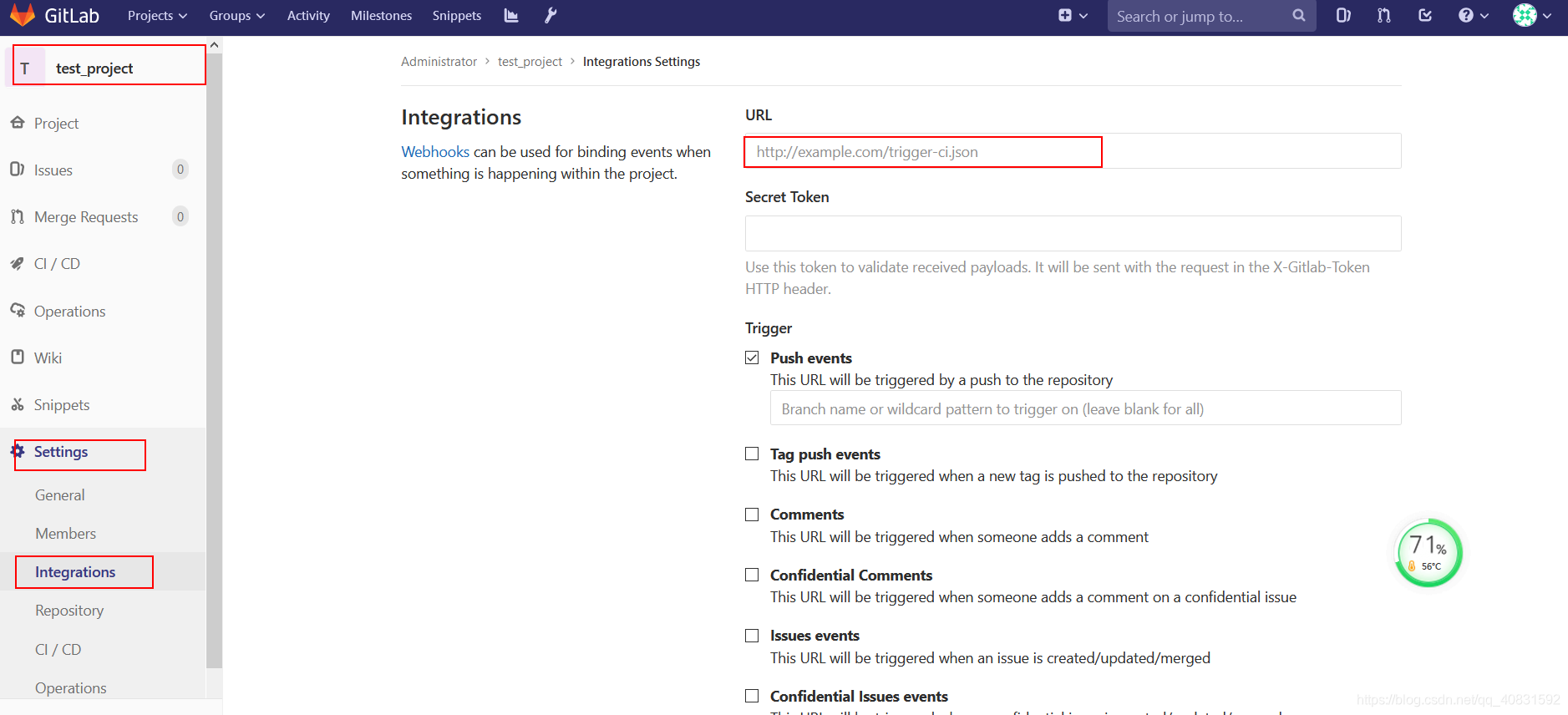Select Members under Settings

tap(66, 533)
